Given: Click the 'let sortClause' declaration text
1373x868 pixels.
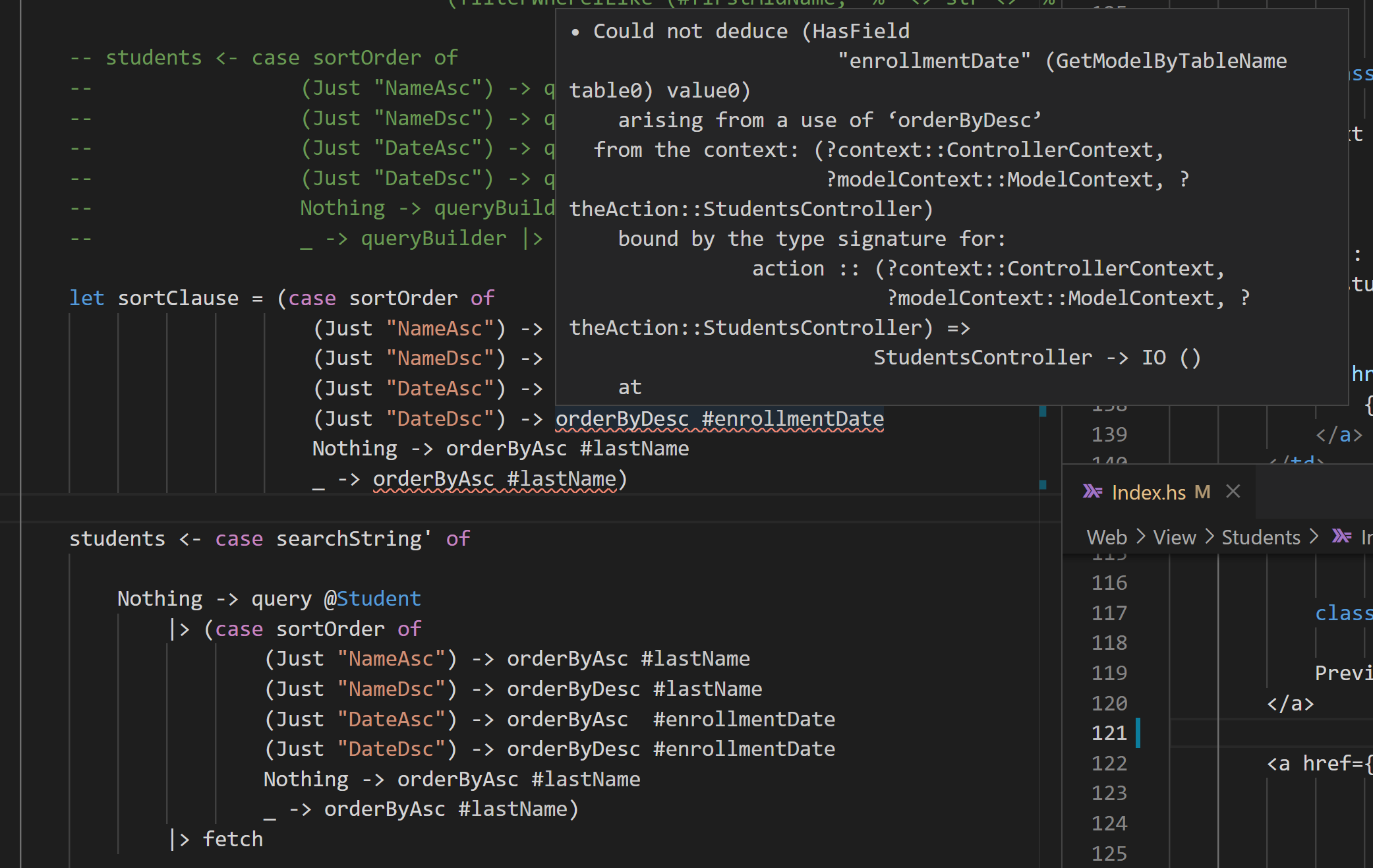Looking at the screenshot, I should coord(154,298).
